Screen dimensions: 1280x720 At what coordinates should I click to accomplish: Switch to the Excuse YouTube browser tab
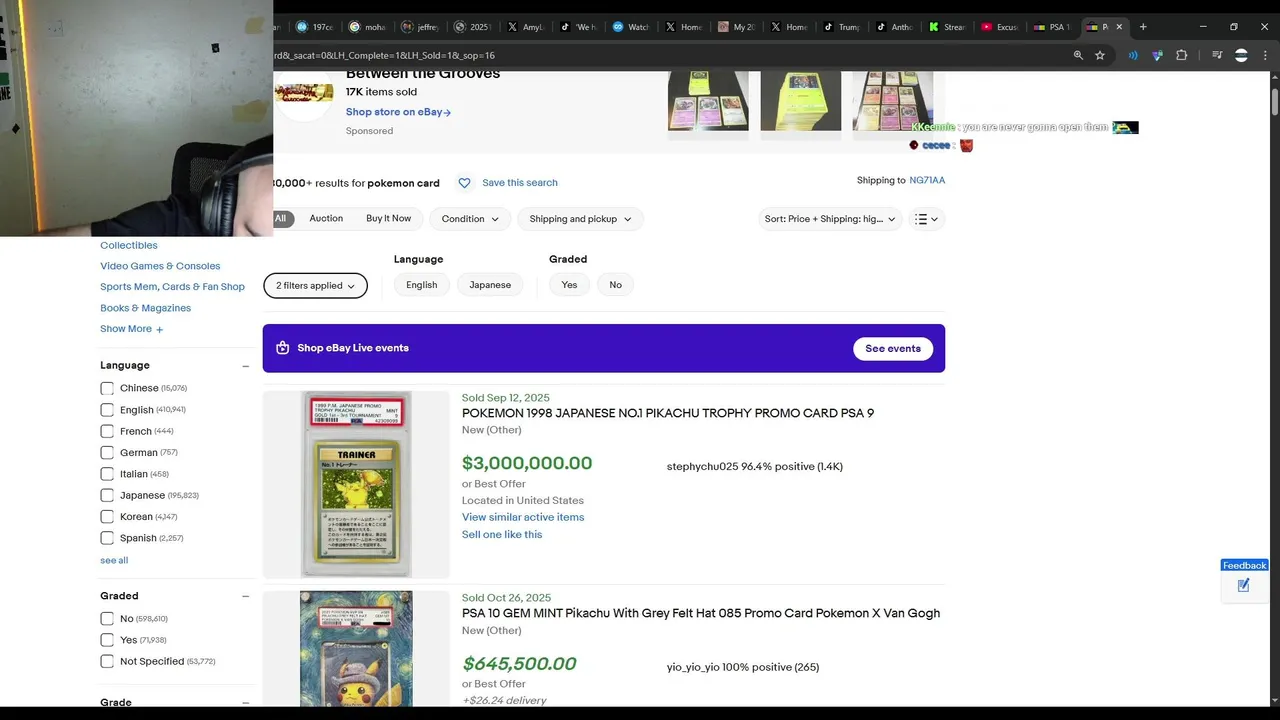999,27
